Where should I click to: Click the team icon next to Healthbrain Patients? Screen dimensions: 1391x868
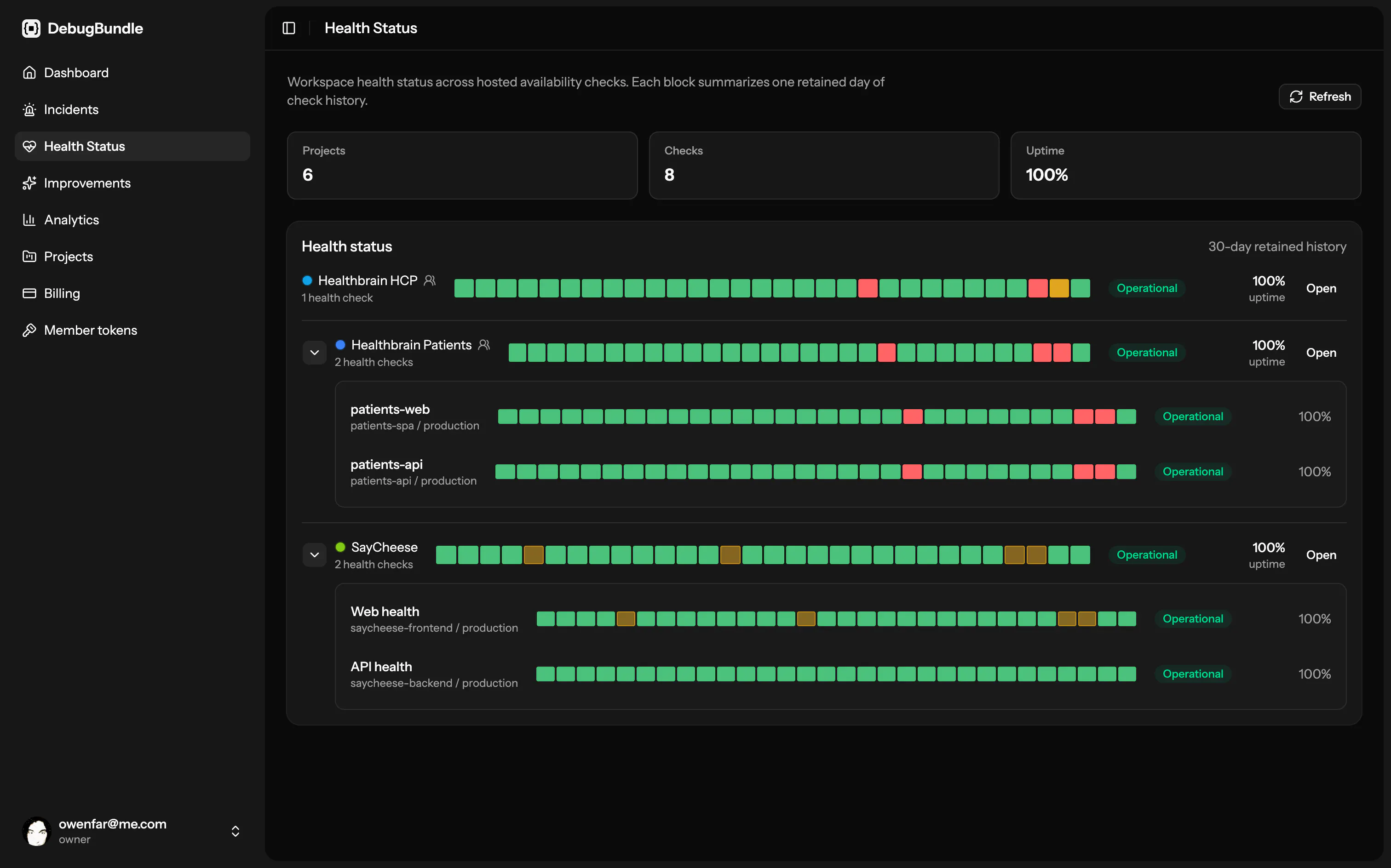pos(484,344)
